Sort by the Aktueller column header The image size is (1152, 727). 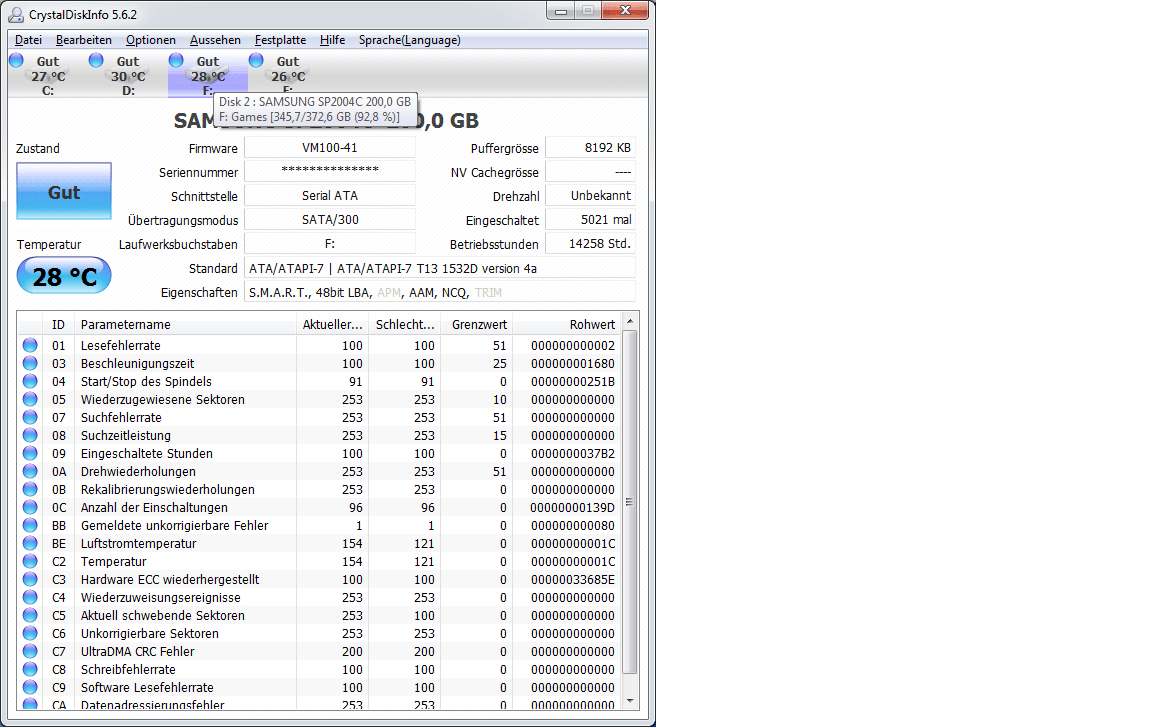click(x=332, y=325)
